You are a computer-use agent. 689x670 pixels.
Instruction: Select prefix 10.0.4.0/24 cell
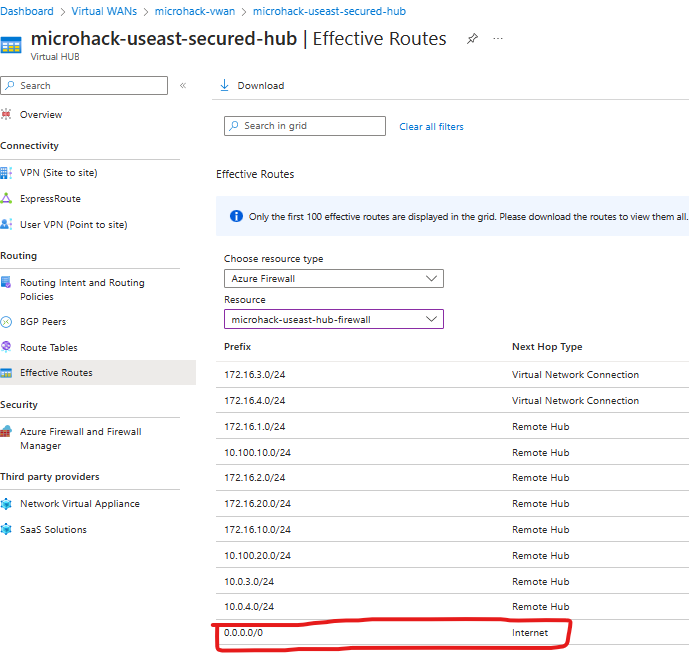click(249, 606)
